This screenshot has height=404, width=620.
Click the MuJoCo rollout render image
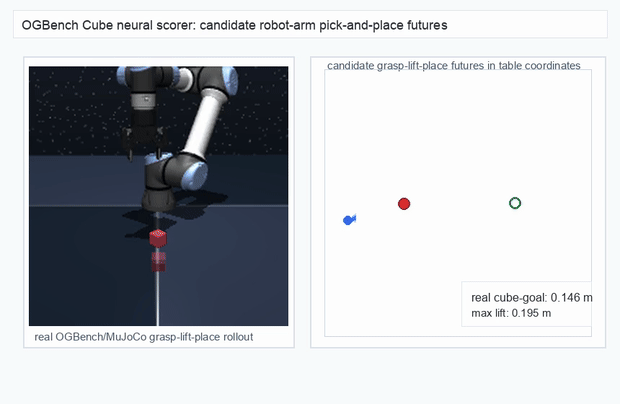point(159,196)
